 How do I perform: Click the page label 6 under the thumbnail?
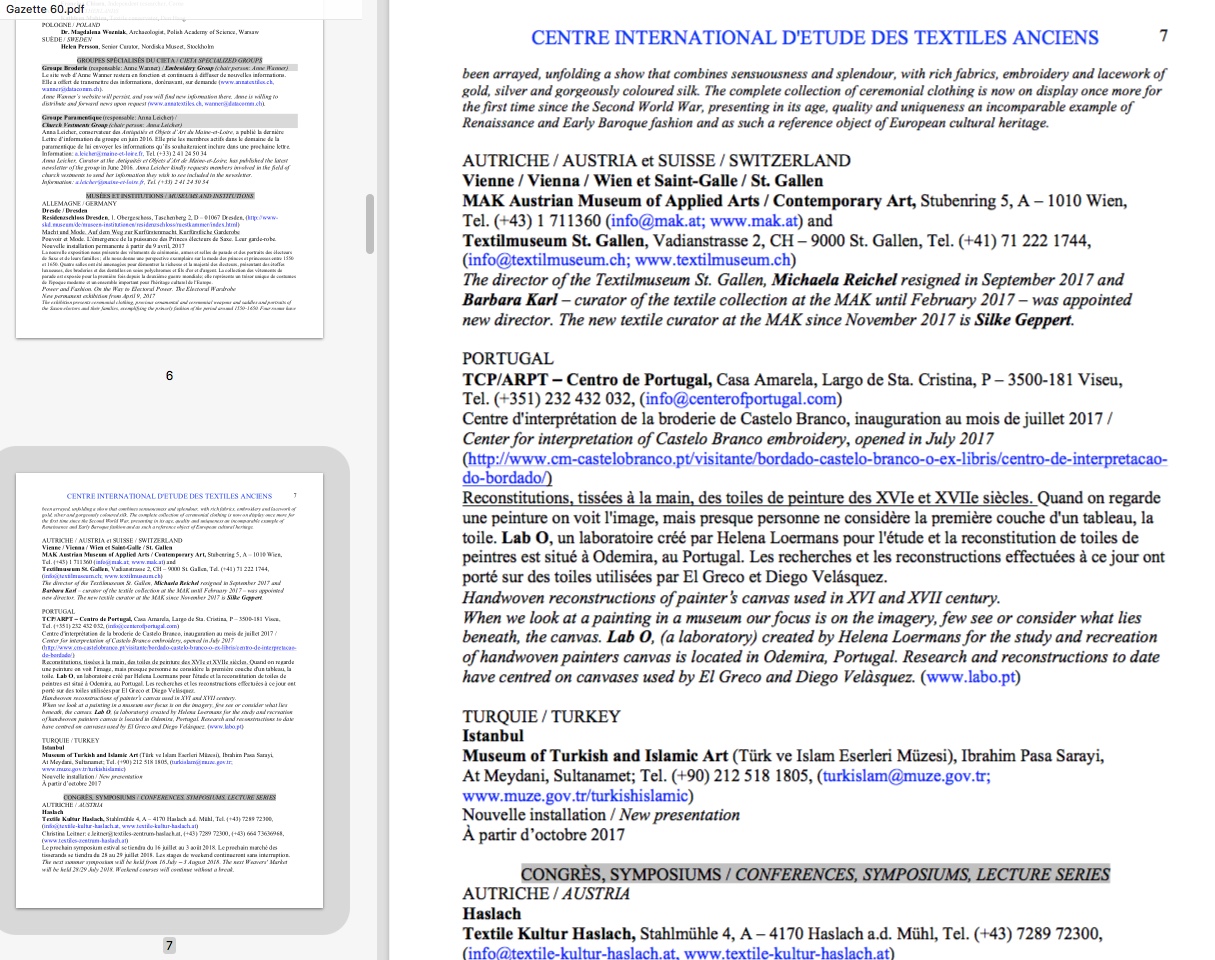(x=169, y=376)
